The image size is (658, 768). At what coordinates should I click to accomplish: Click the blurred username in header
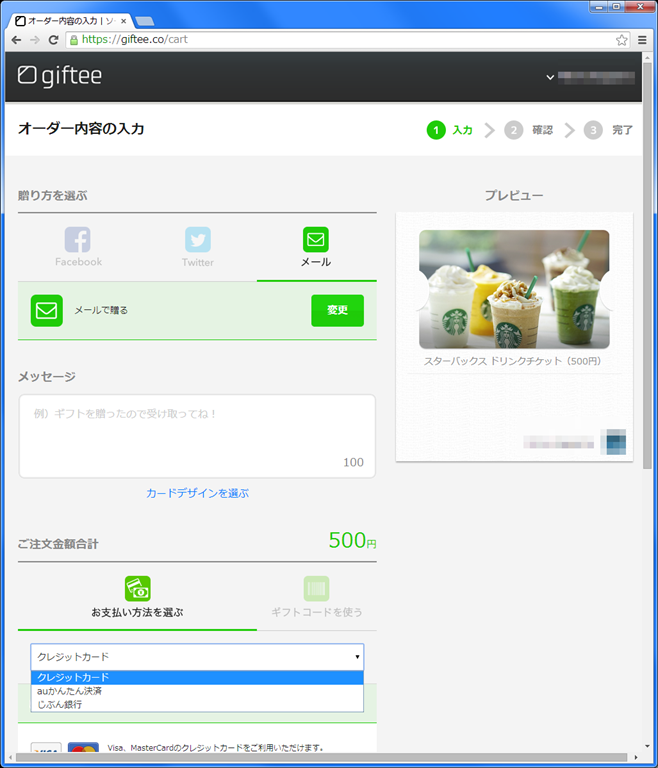pos(596,77)
